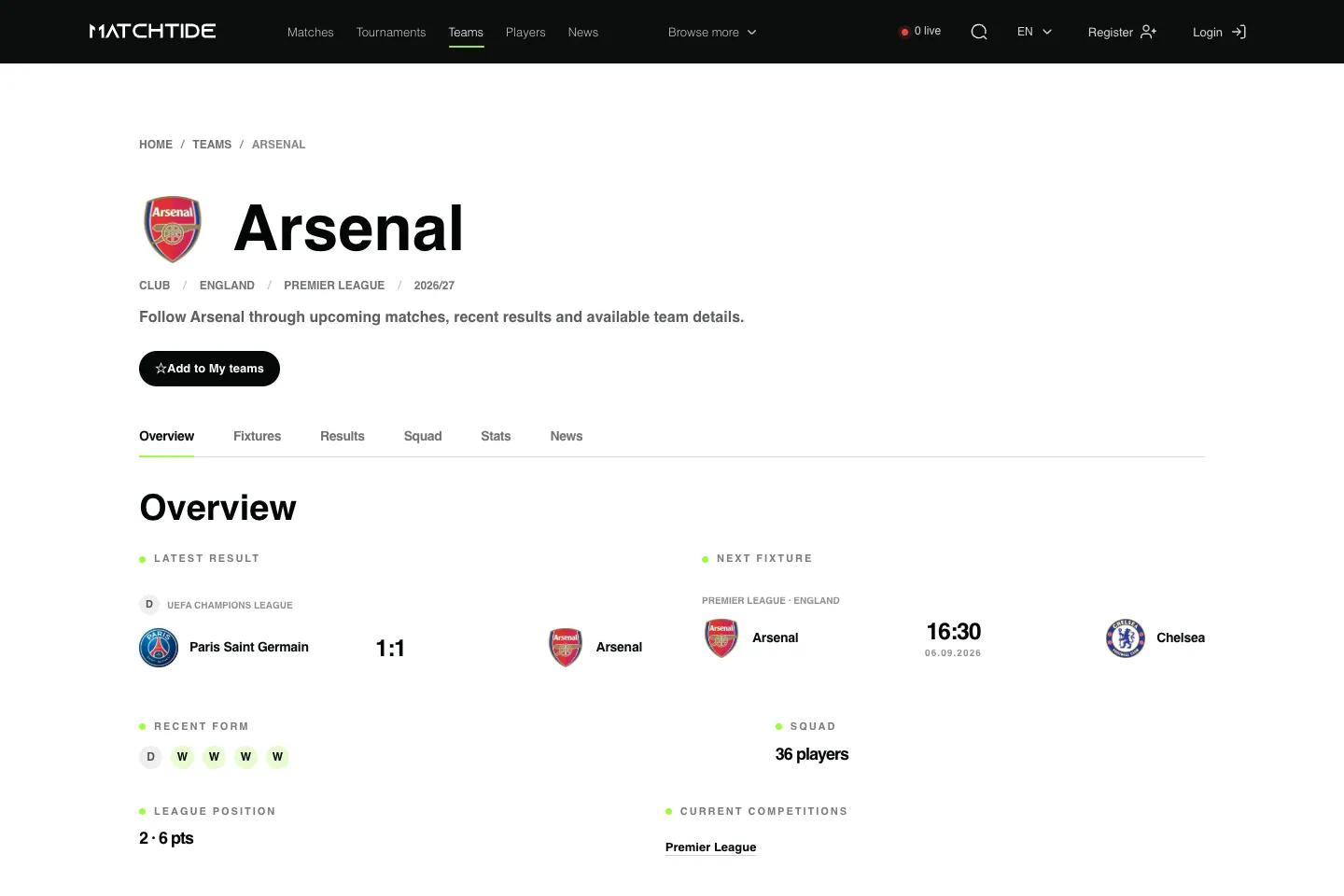Switch to the team News tab
This screenshot has width=1344, height=896.
567,436
